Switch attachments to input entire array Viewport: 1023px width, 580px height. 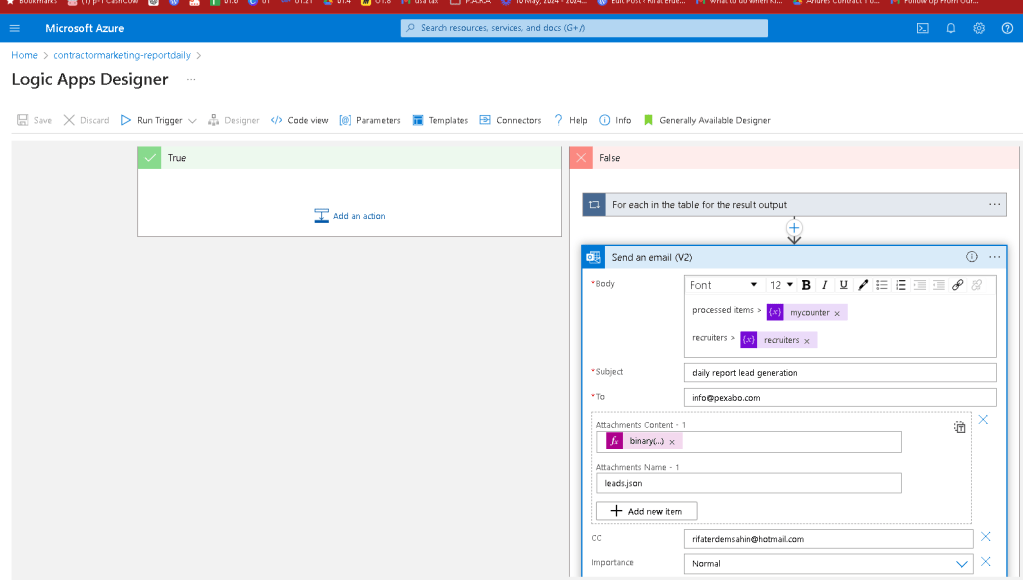click(x=959, y=427)
